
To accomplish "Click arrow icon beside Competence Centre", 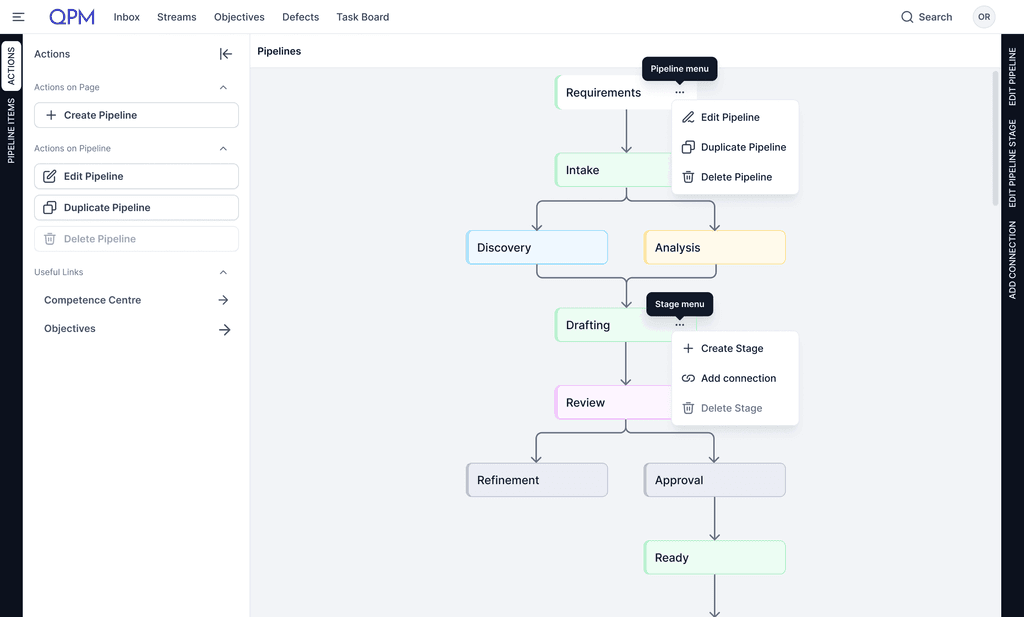I will 223,300.
